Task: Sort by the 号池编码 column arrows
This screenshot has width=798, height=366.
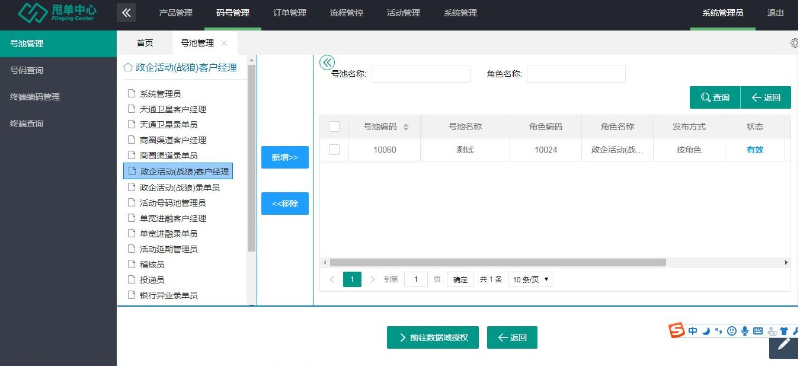Action: pyautogui.click(x=406, y=127)
